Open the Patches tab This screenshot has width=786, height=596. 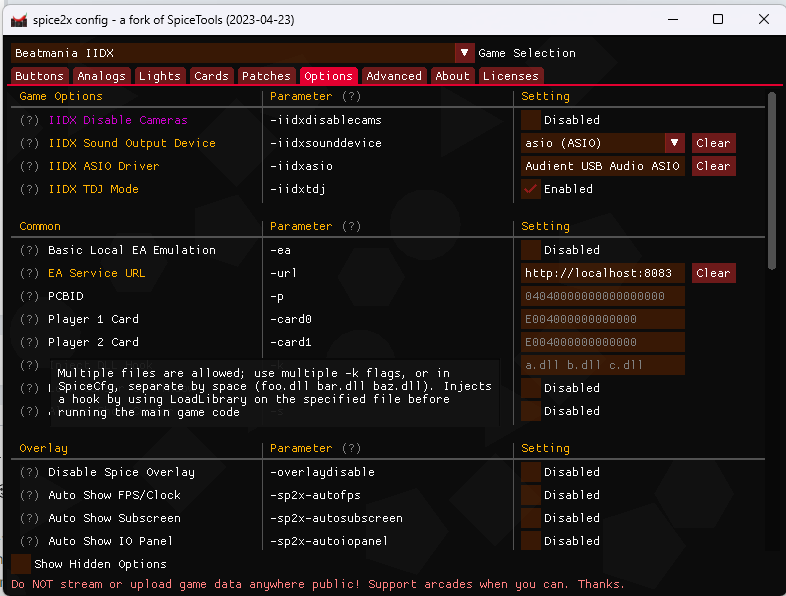click(x=266, y=76)
